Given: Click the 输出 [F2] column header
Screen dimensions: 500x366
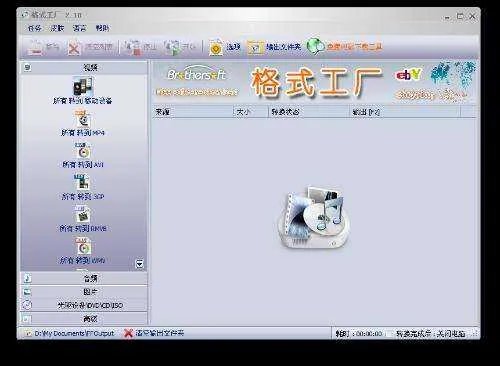Looking at the screenshot, I should pyautogui.click(x=405, y=112).
